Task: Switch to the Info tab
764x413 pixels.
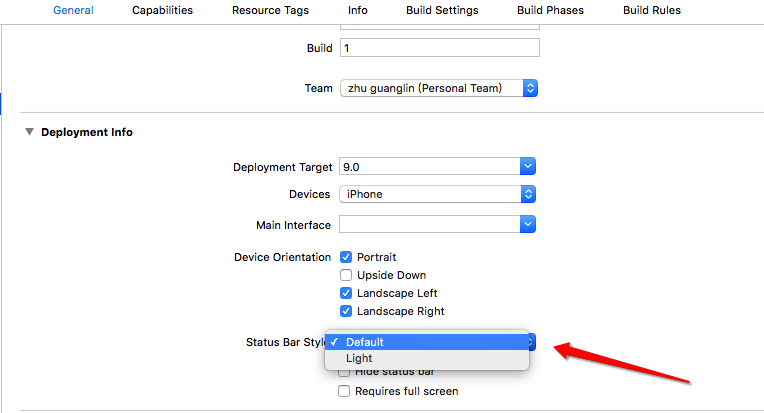Action: click(357, 11)
